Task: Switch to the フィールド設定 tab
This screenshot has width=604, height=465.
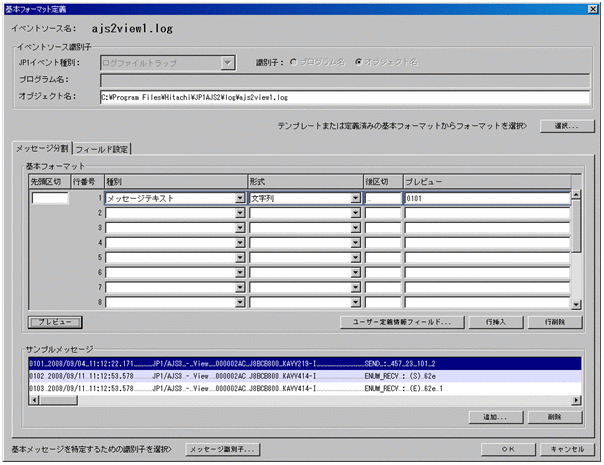Action: point(104,149)
